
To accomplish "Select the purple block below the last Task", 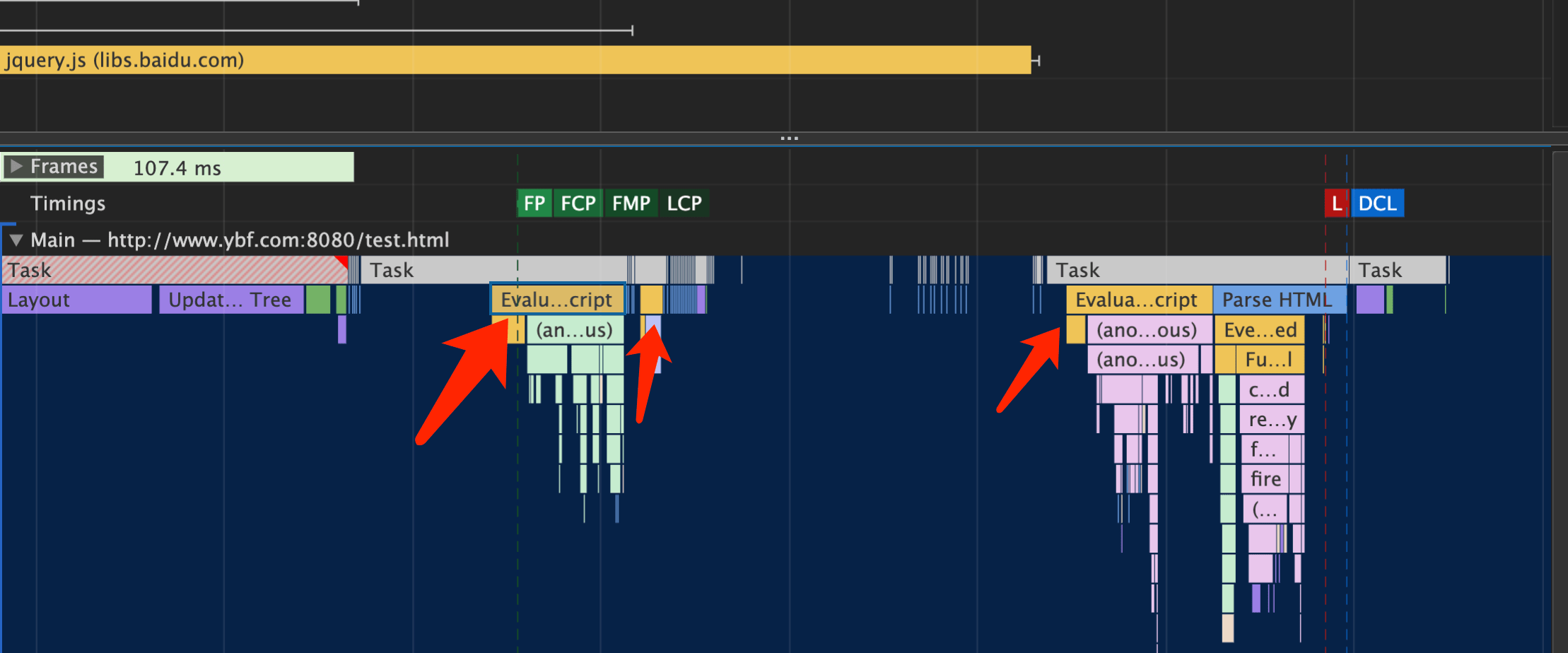I will click(x=1370, y=300).
